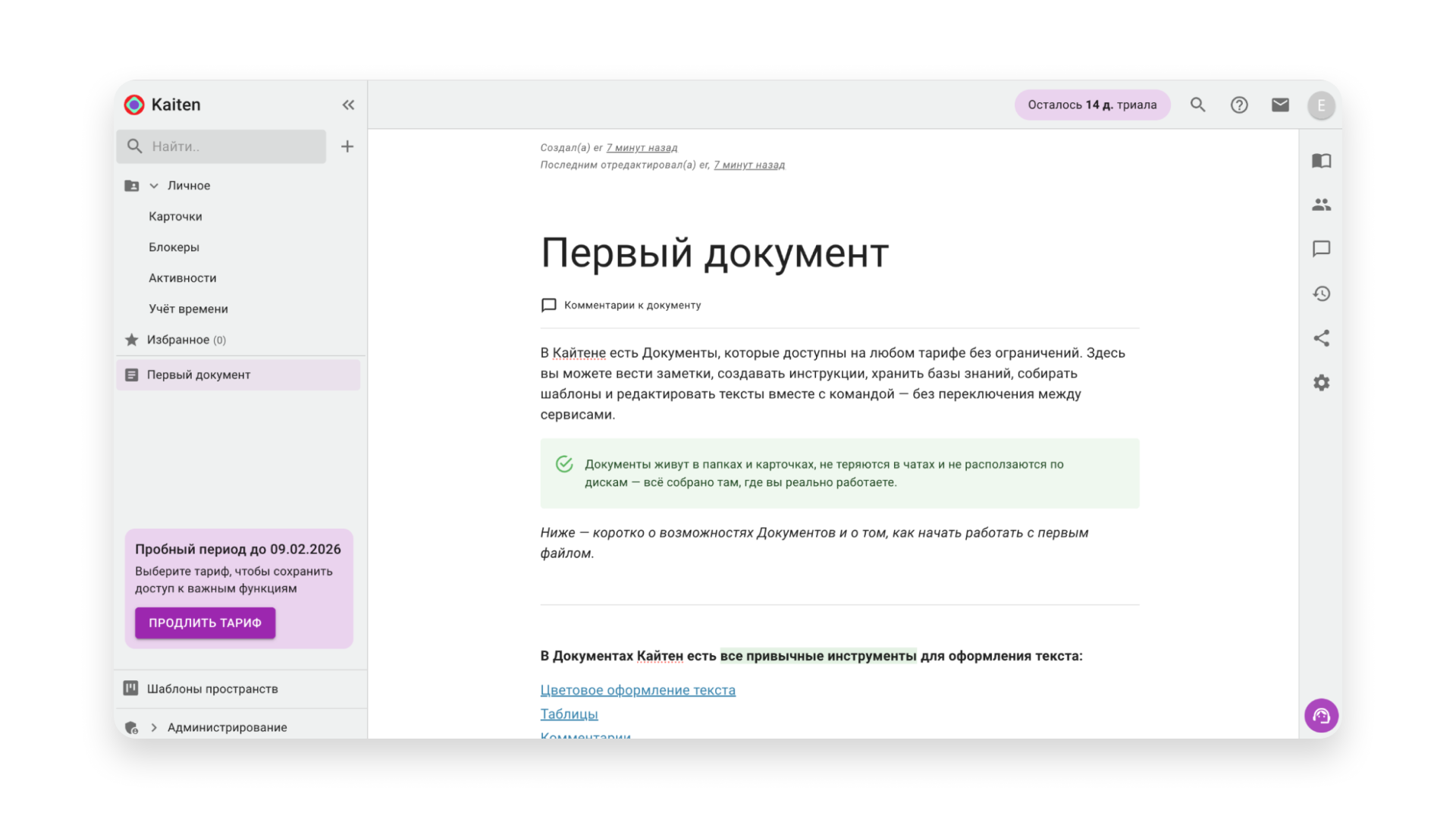Image resolution: width=1456 pixels, height=819 pixels.
Task: Open the support chat headset button
Action: coord(1321,715)
